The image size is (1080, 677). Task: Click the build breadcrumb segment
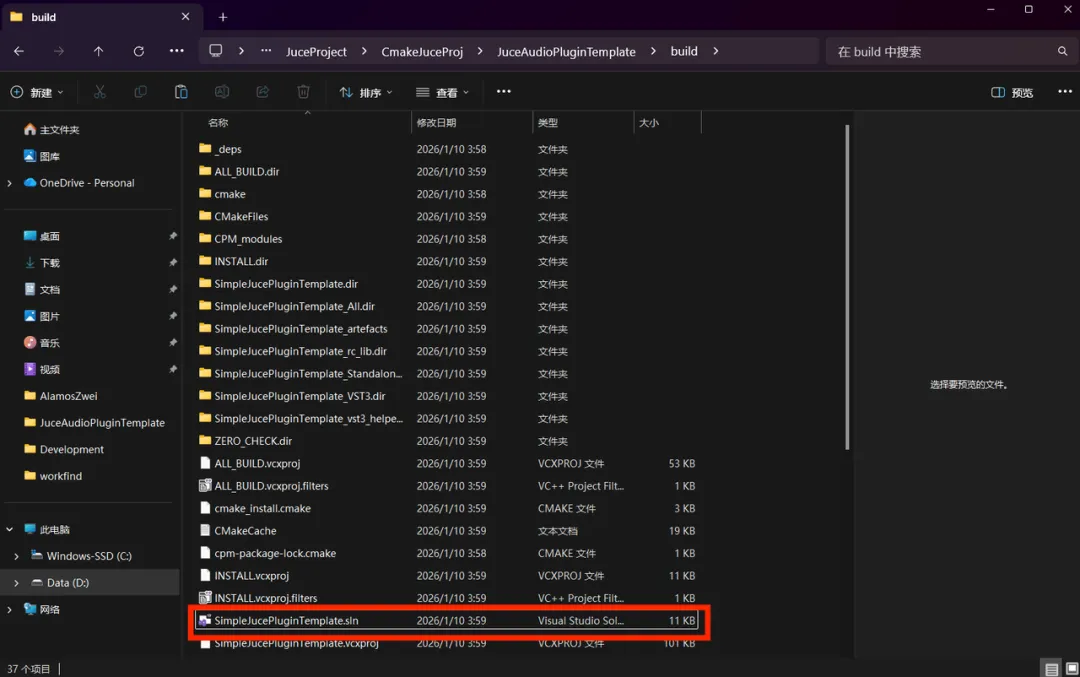point(684,52)
